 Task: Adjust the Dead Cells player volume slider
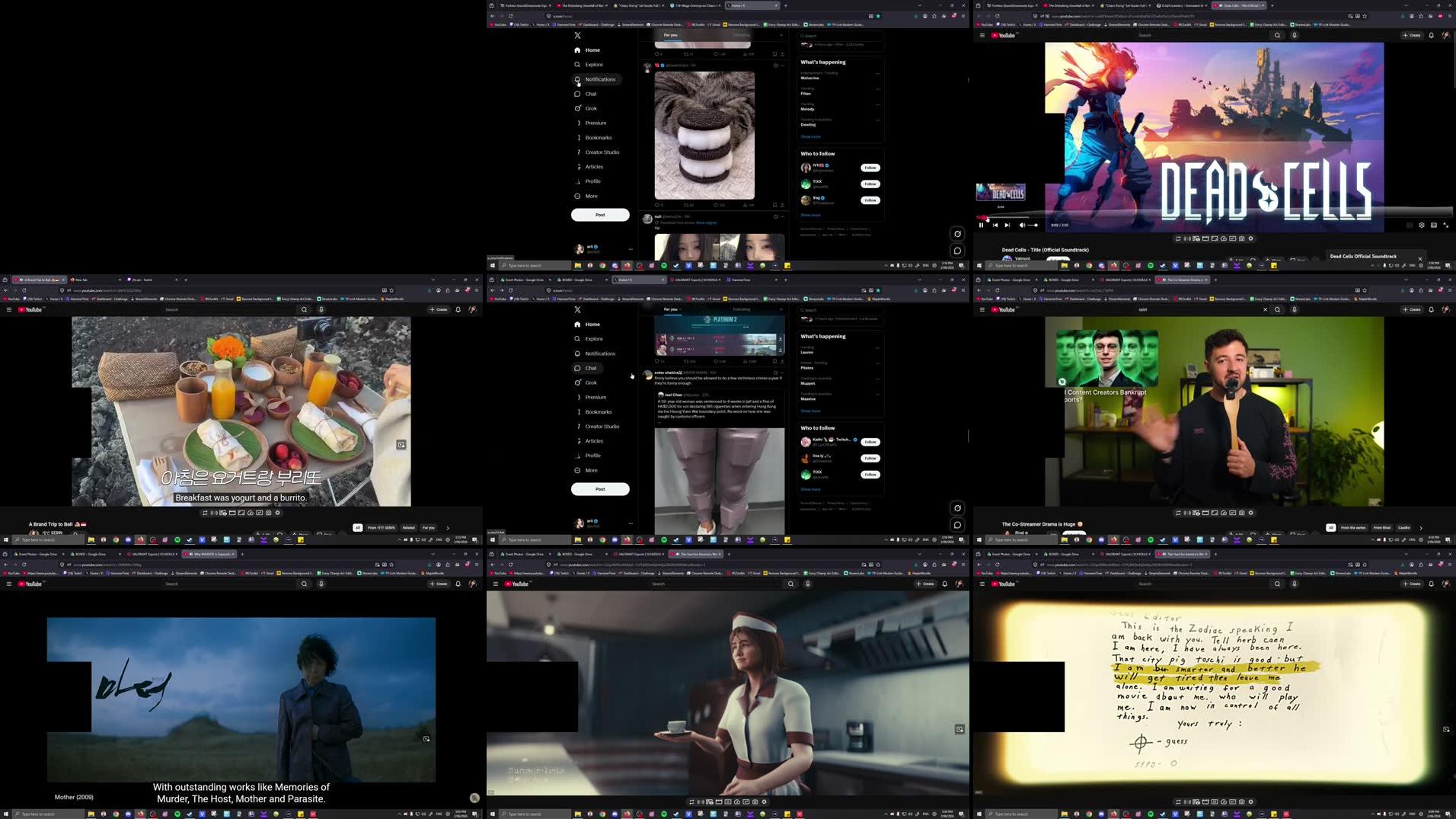(x=1033, y=225)
